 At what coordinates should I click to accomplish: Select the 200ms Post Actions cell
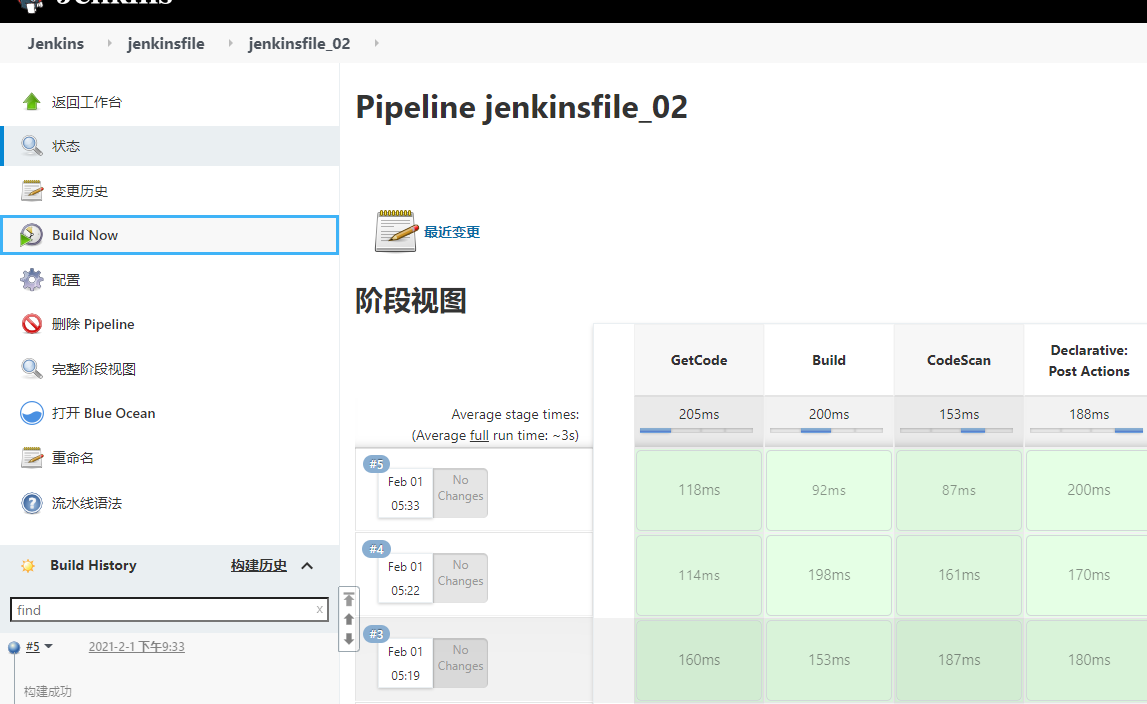pyautogui.click(x=1087, y=490)
